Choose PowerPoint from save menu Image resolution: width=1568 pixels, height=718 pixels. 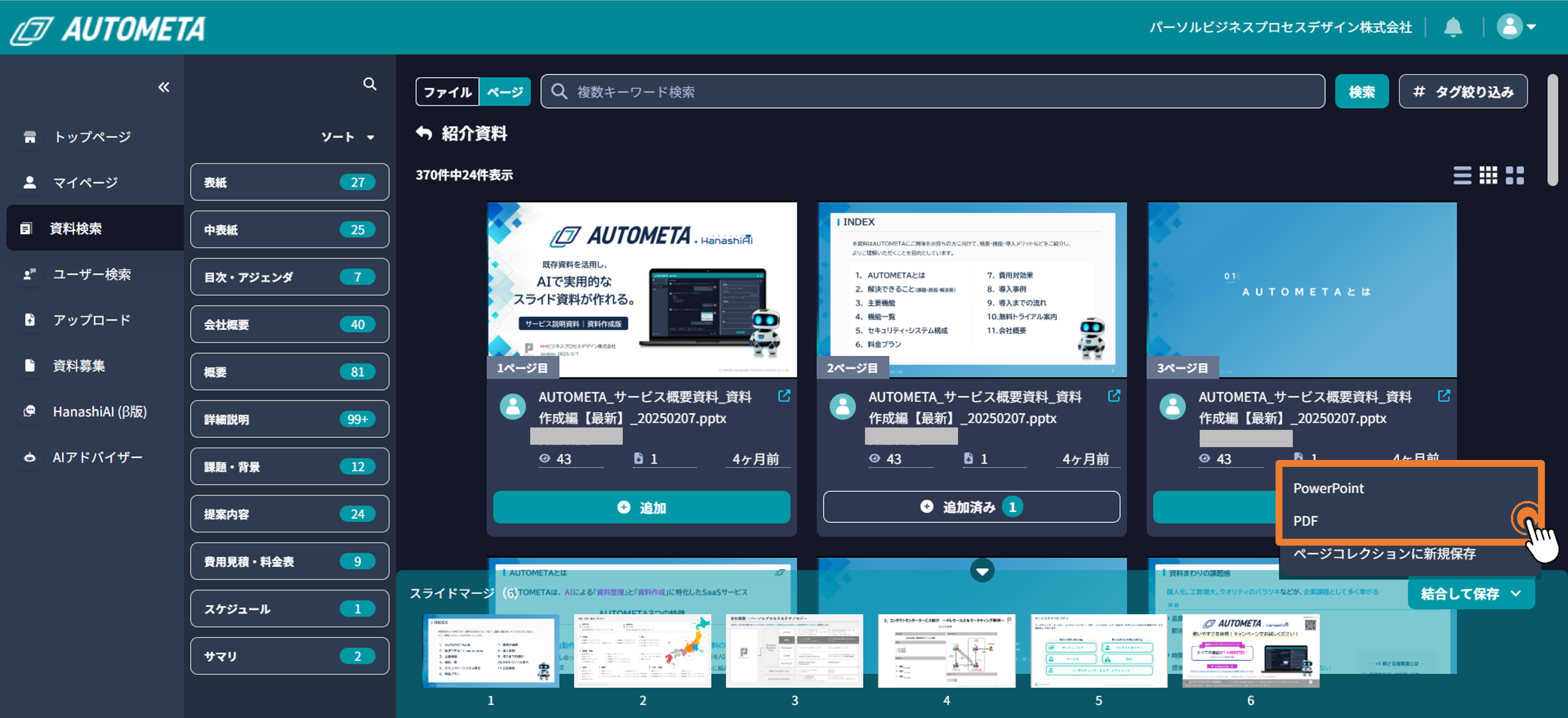[1328, 489]
